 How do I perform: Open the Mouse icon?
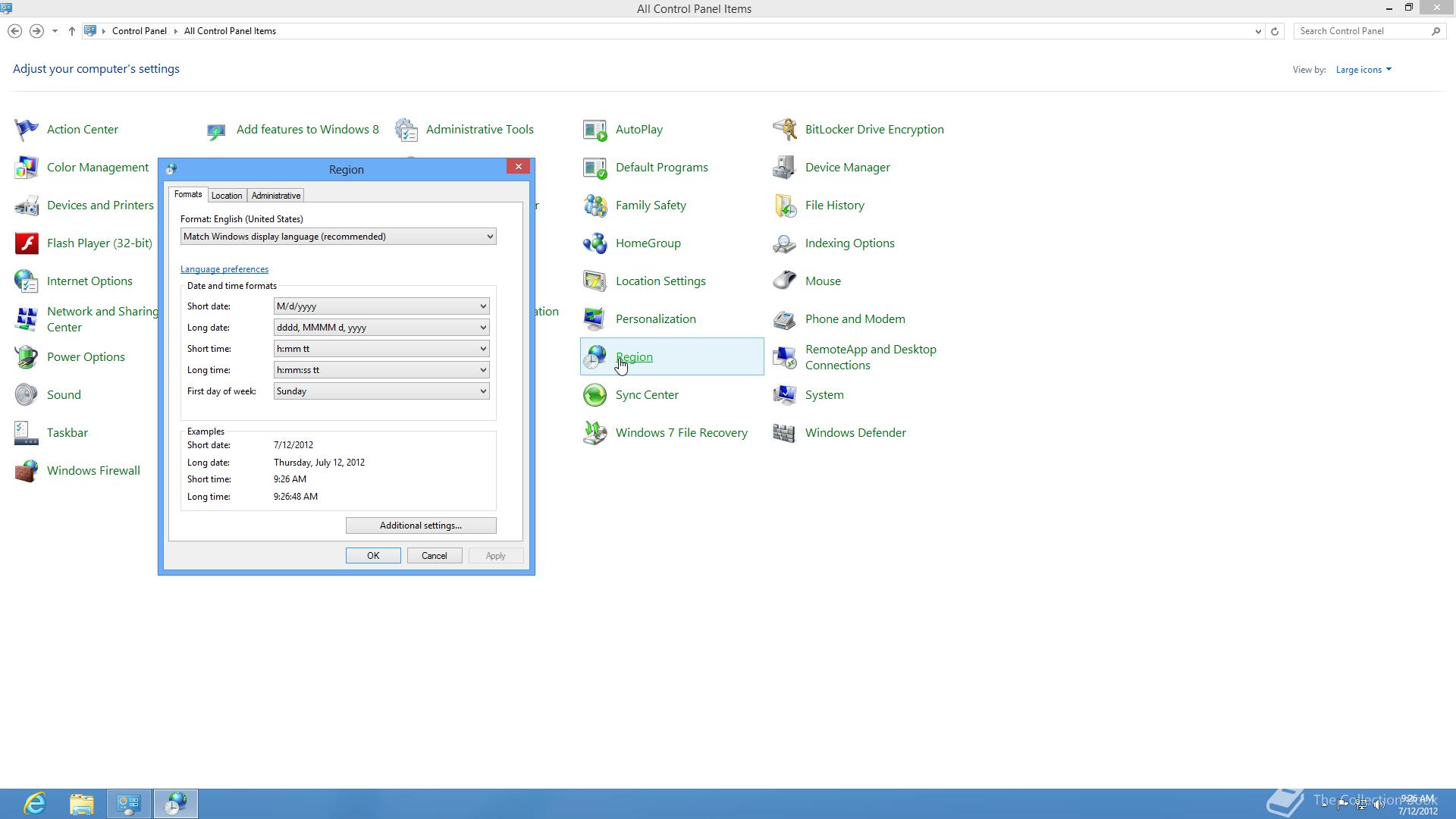785,281
